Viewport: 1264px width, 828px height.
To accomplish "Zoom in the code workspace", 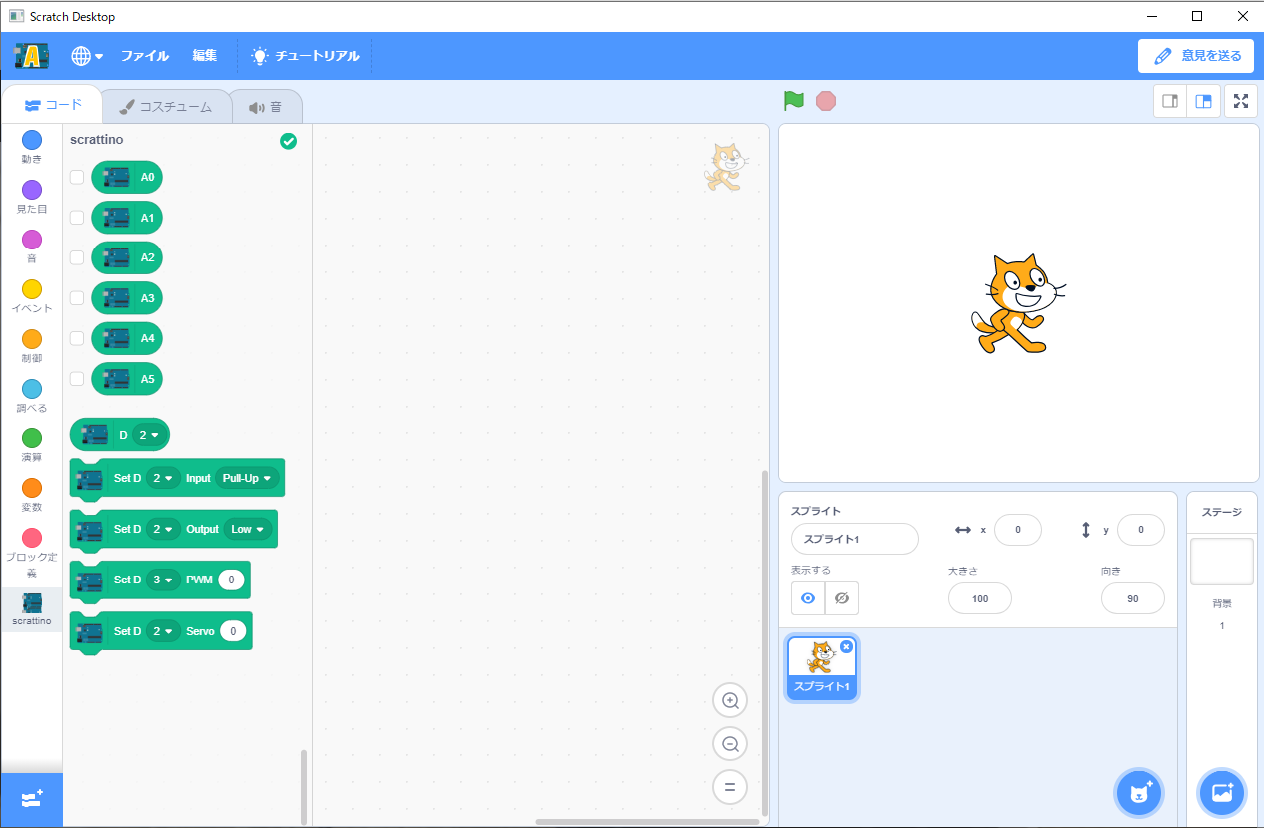I will (730, 701).
